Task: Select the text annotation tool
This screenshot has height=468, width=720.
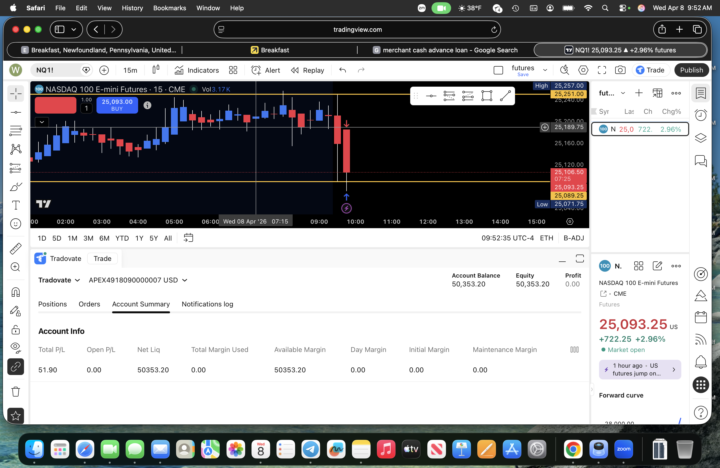Action: click(16, 205)
